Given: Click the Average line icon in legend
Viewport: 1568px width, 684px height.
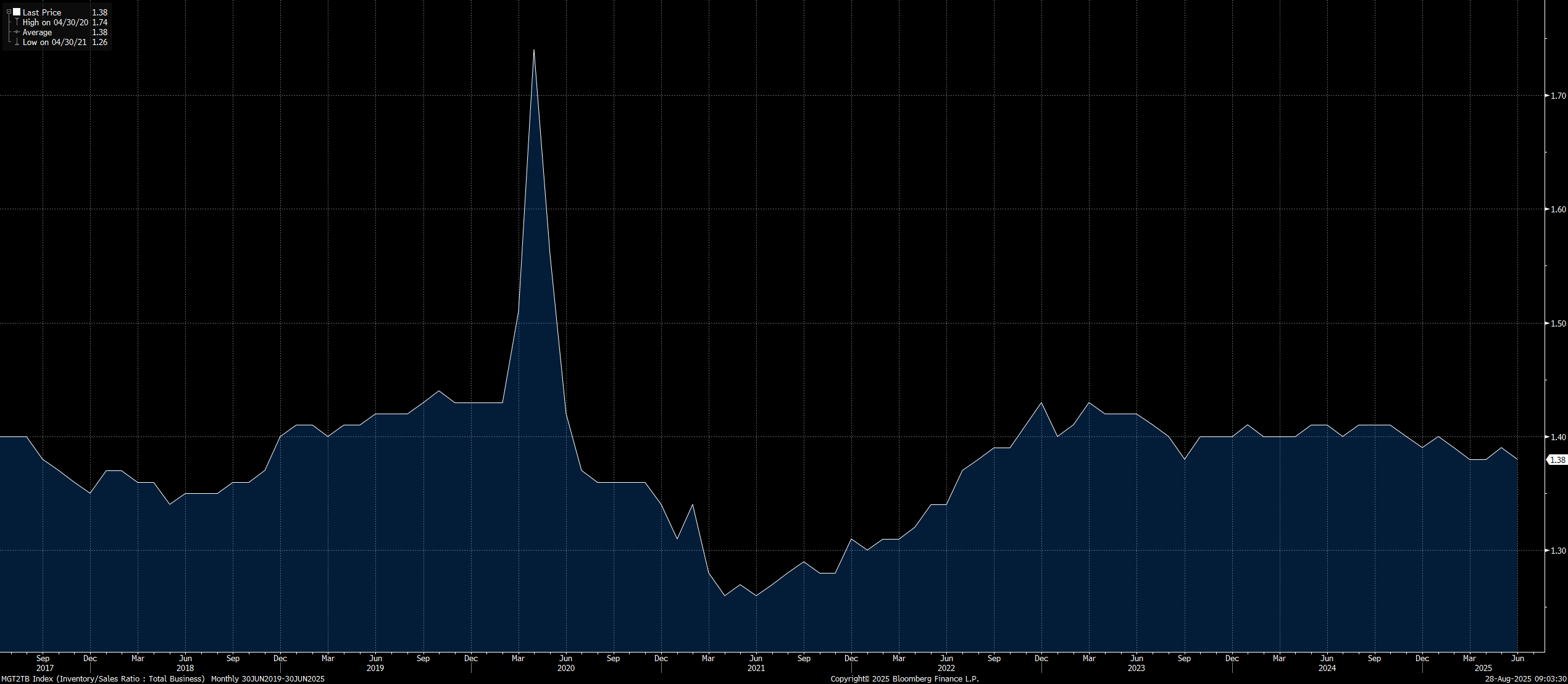Looking at the screenshot, I should point(17,32).
